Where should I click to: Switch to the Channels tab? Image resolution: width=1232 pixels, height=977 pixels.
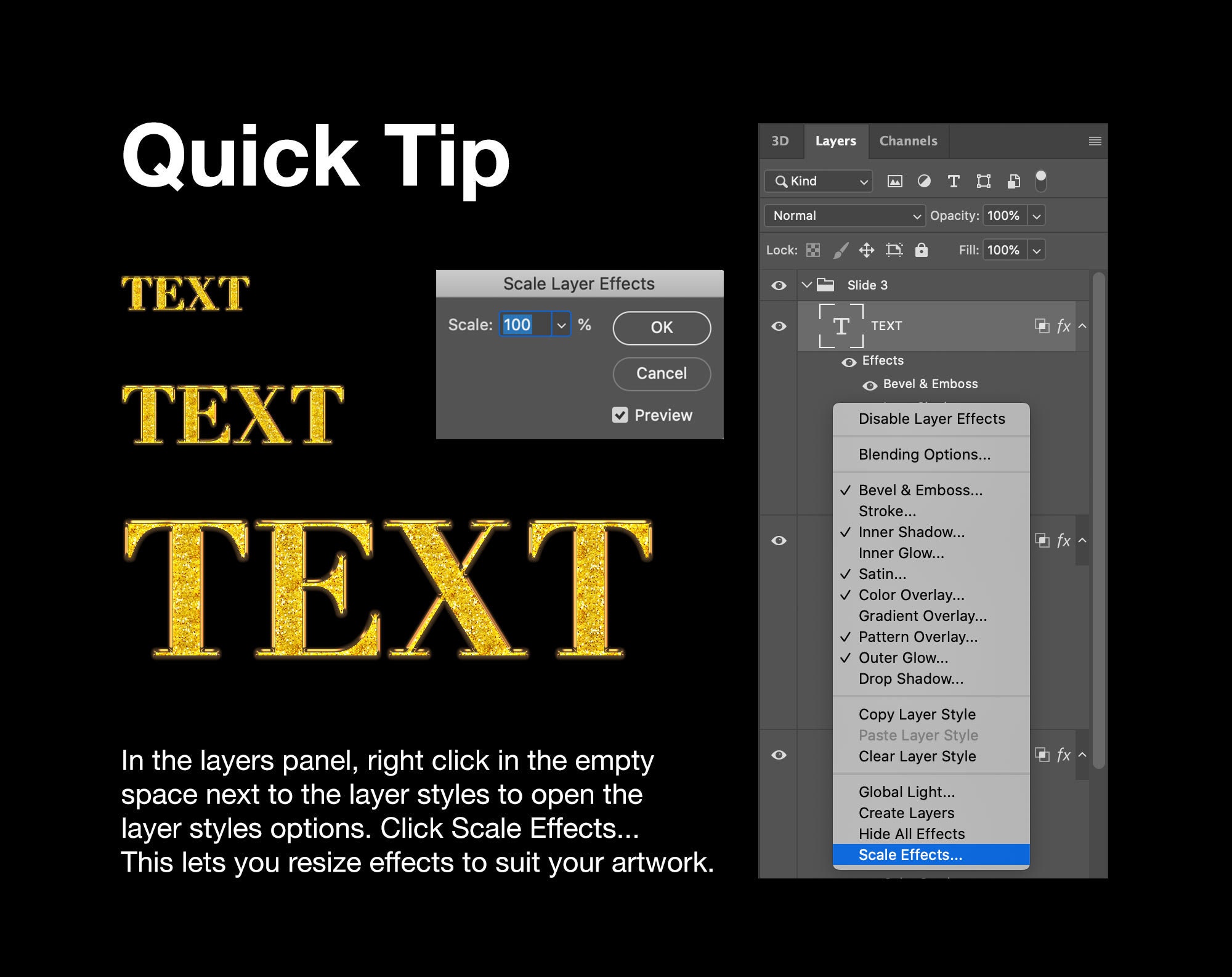[908, 140]
